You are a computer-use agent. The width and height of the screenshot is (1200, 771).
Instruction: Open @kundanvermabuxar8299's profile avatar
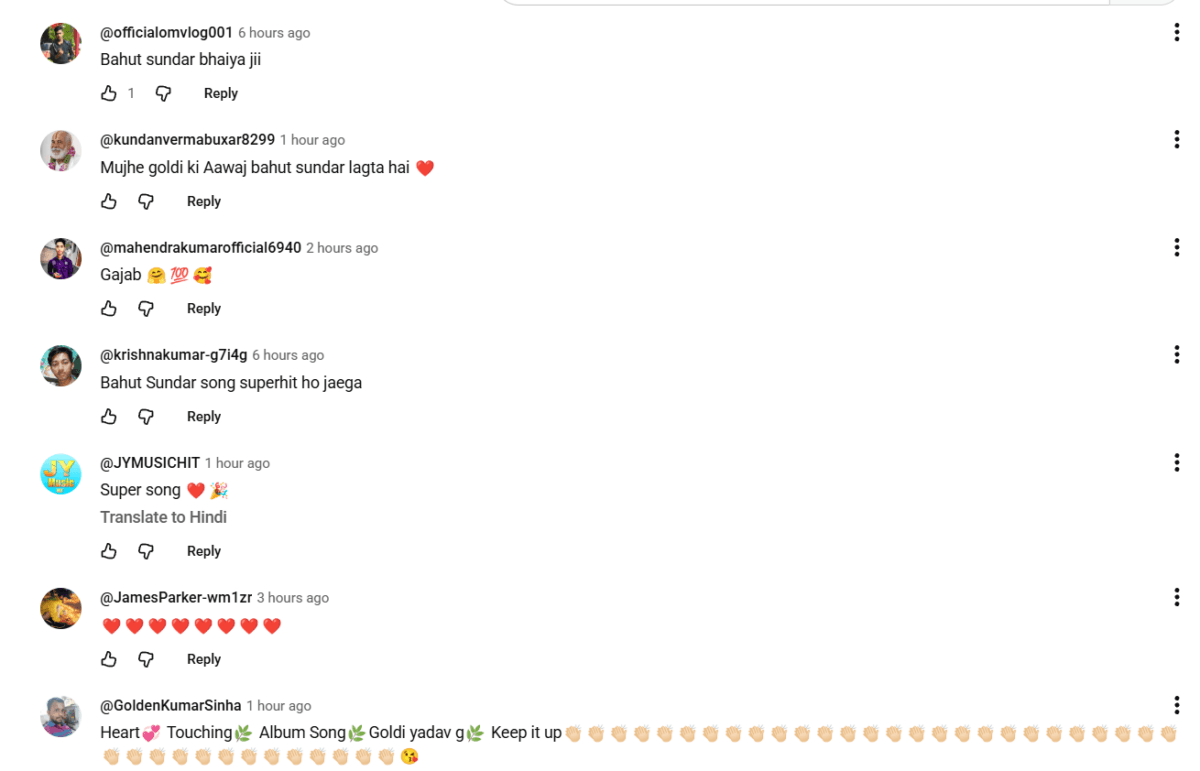[x=61, y=151]
